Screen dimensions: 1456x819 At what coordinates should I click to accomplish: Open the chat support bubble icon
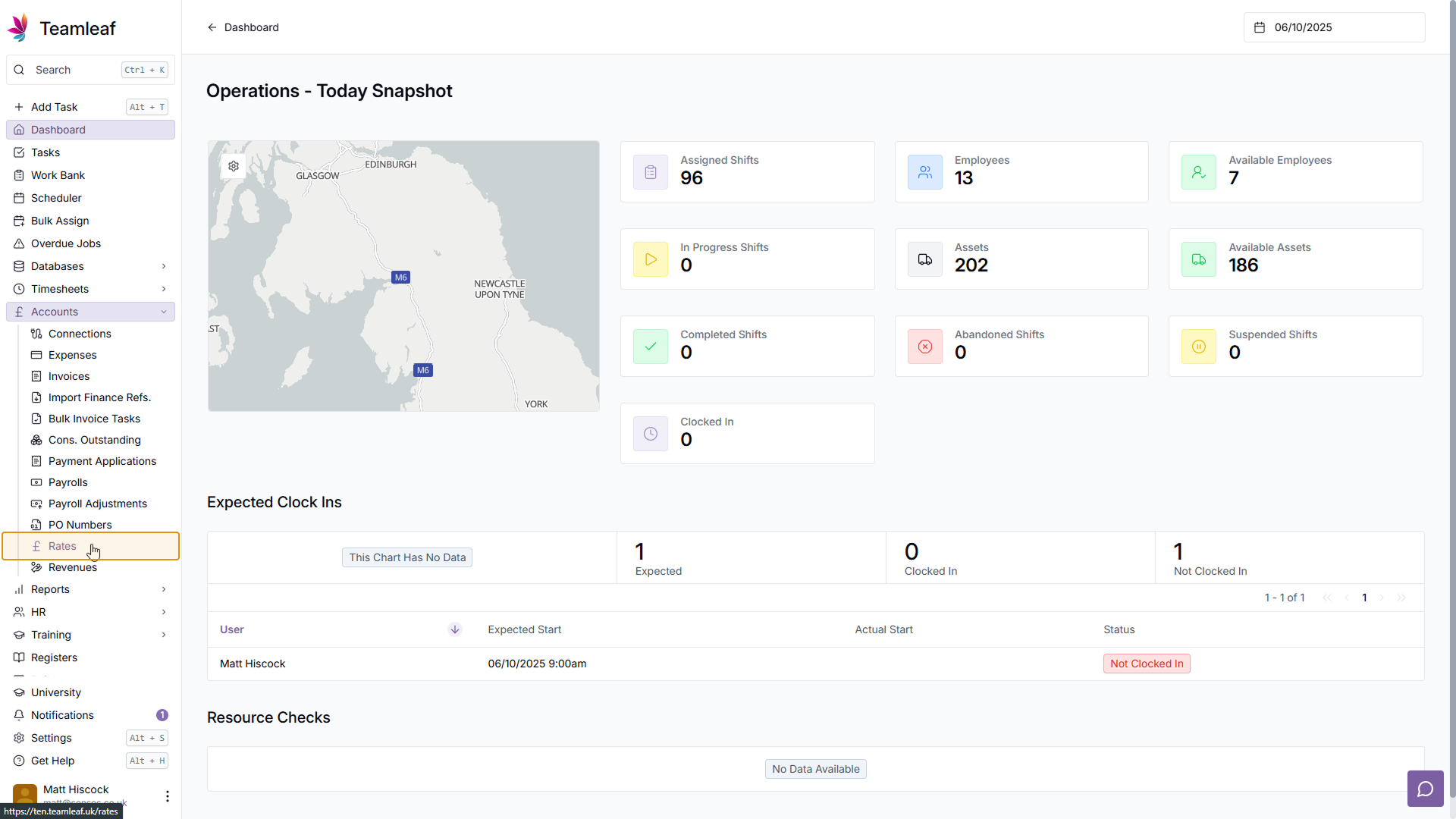pyautogui.click(x=1425, y=789)
